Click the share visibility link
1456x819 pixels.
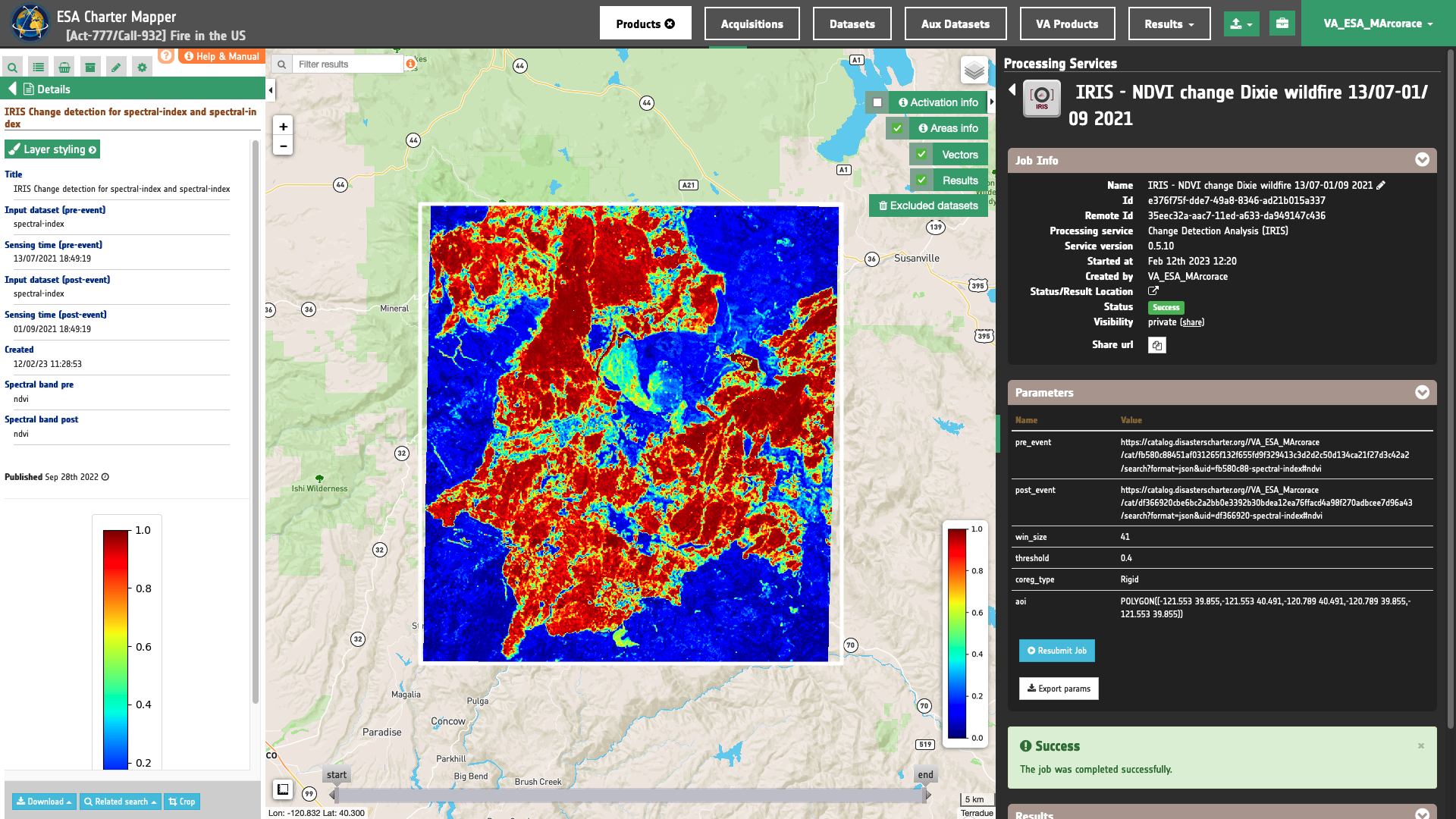[1192, 322]
